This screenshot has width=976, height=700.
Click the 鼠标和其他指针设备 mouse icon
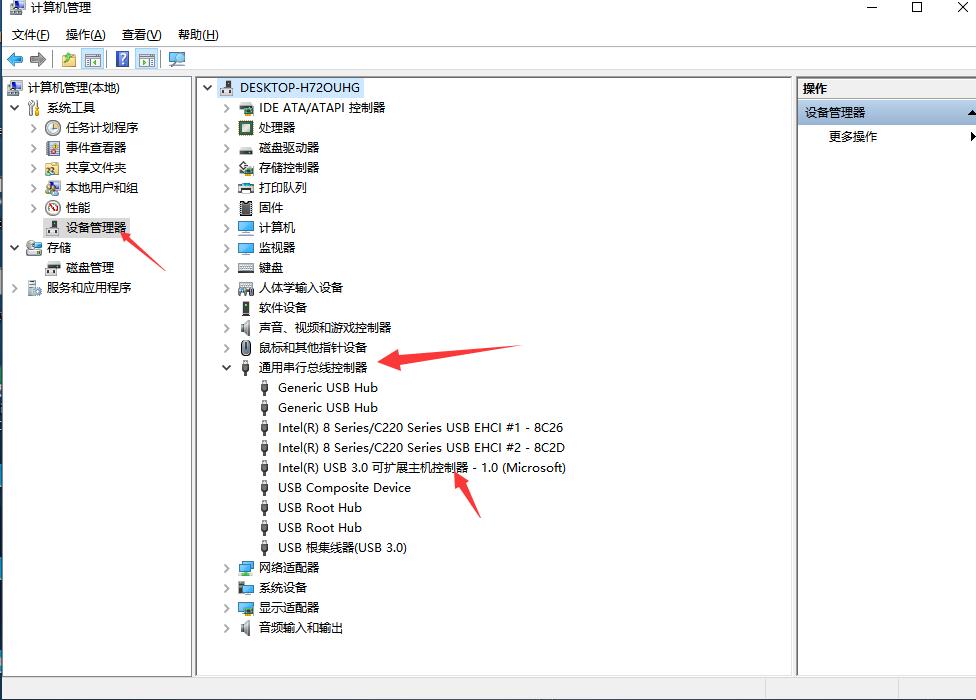click(x=246, y=348)
